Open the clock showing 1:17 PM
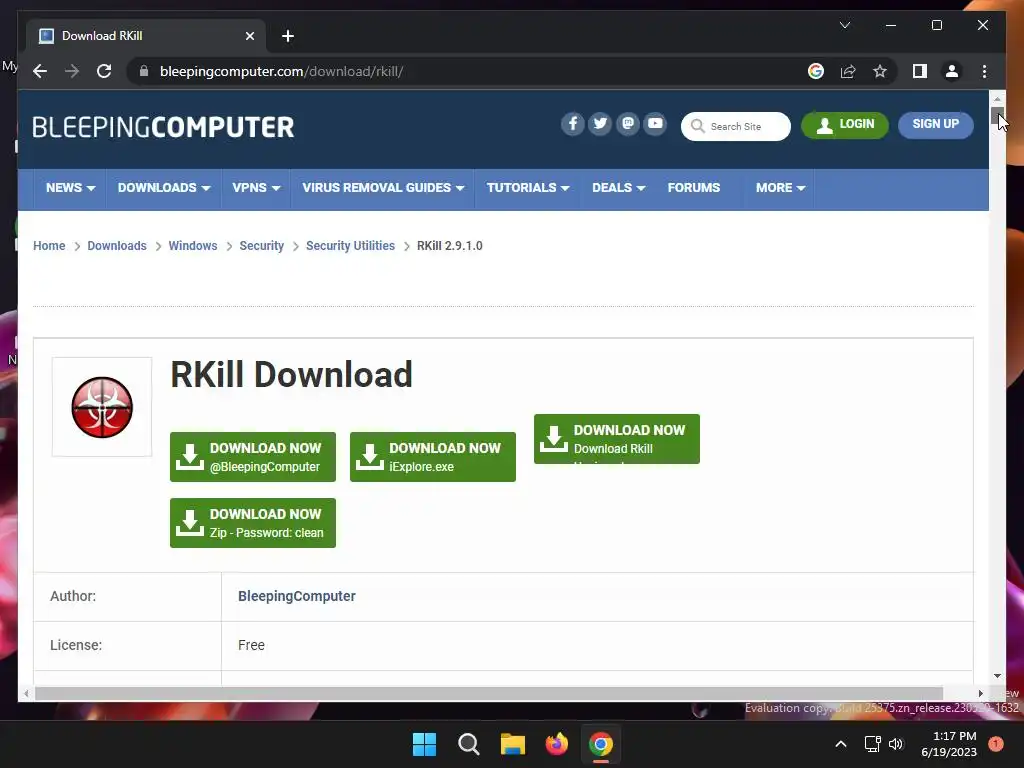The height and width of the screenshot is (768, 1024). (949, 744)
